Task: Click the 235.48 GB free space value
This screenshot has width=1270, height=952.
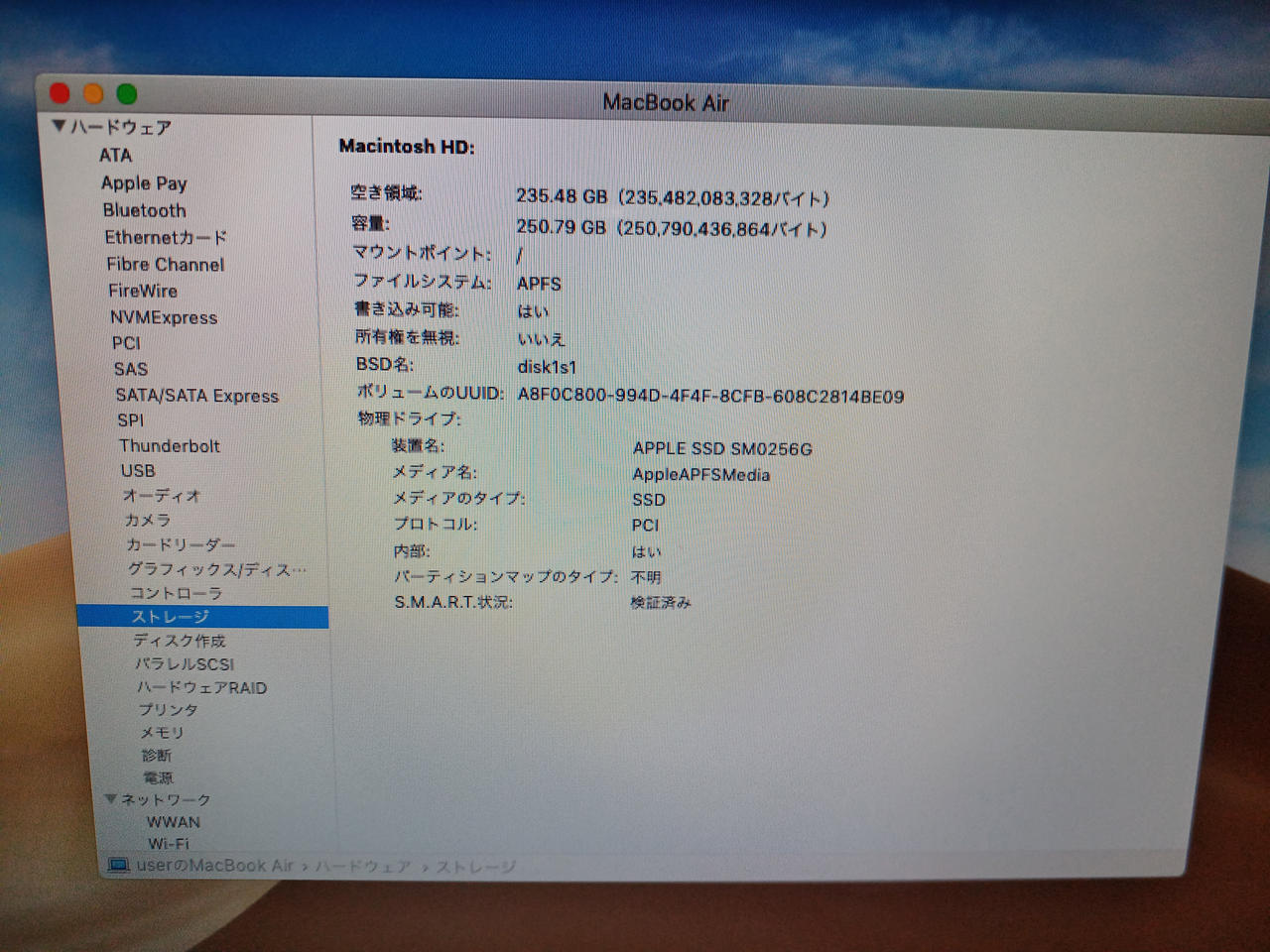Action: pyautogui.click(x=673, y=197)
